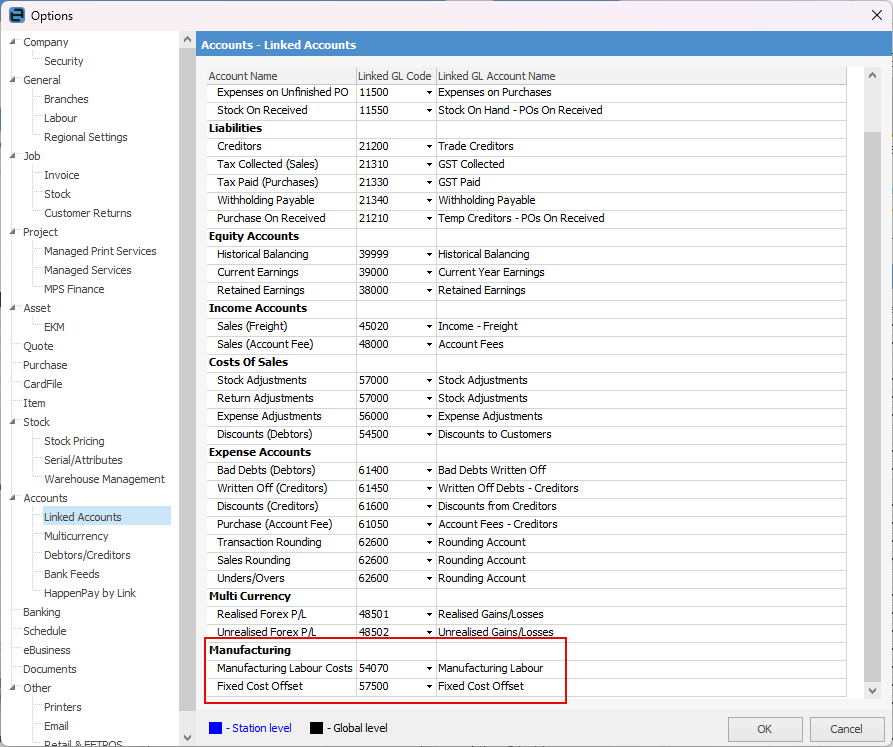Open Fixed Cost Offset GL code dropdown
893x747 pixels.
pos(429,687)
